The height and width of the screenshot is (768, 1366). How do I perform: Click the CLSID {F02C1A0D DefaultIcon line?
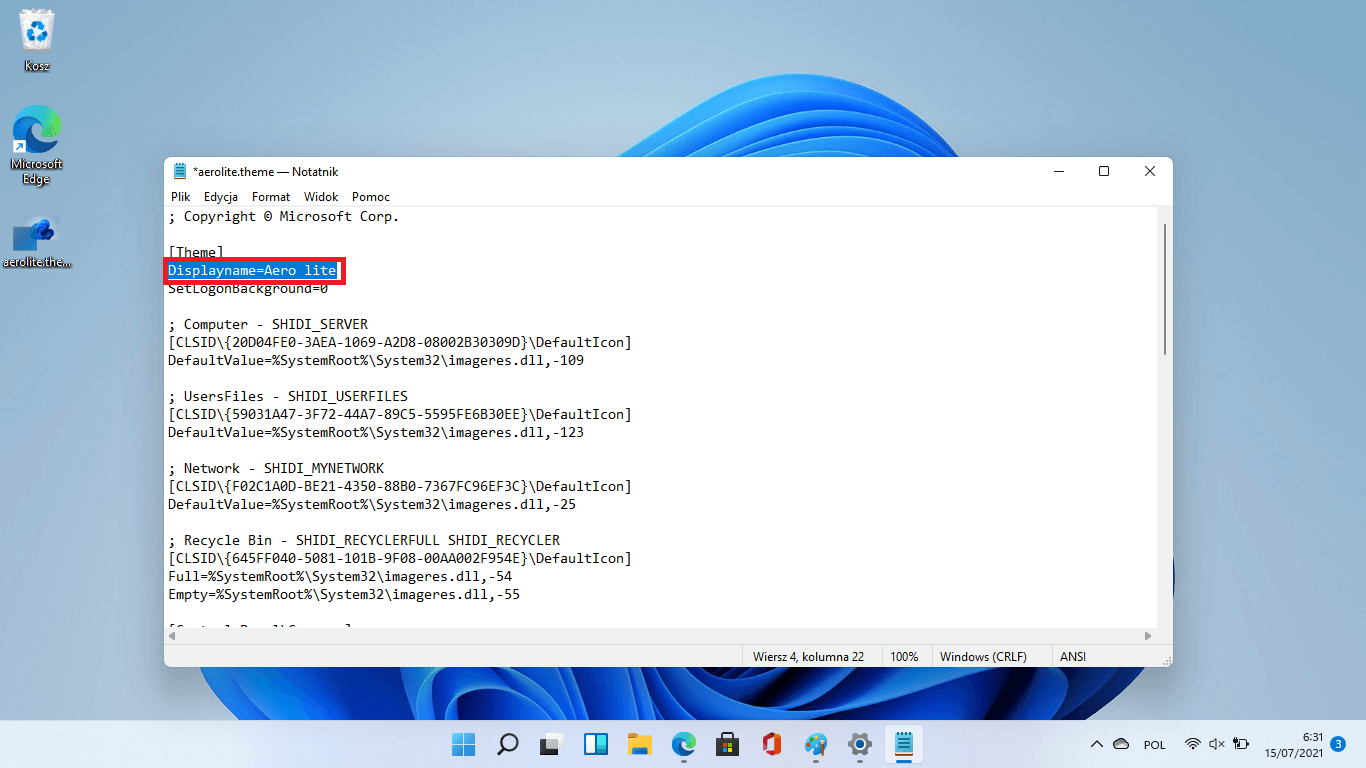400,487
